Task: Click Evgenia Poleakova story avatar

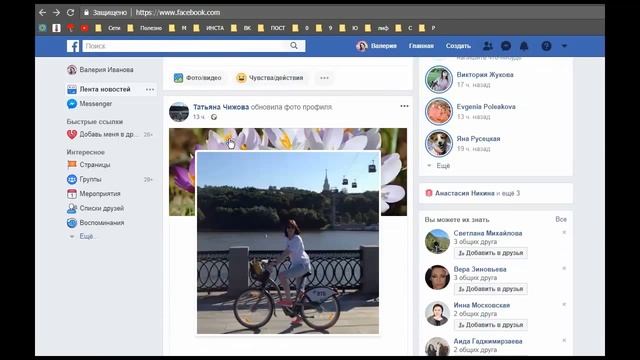Action: (x=439, y=111)
